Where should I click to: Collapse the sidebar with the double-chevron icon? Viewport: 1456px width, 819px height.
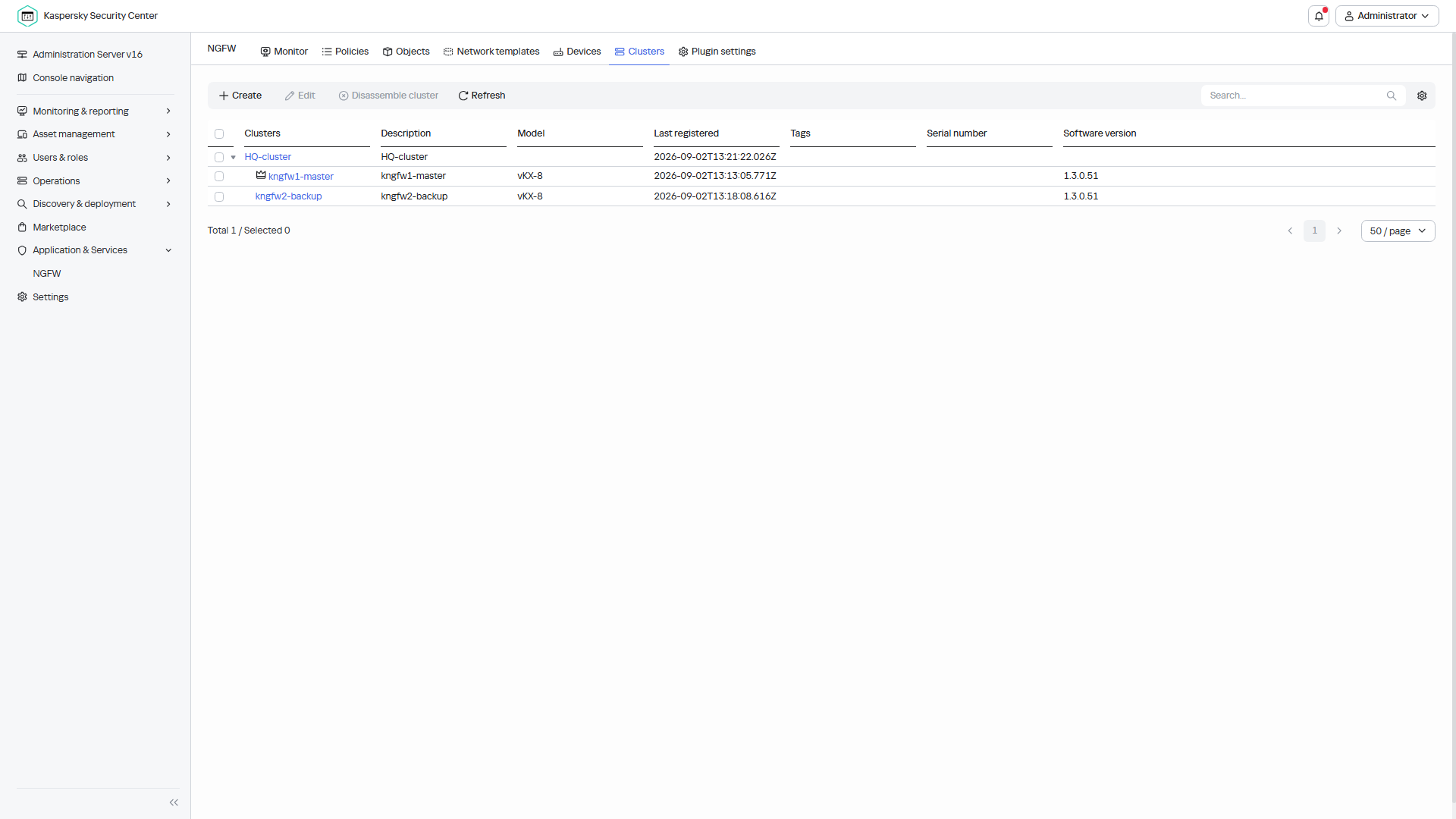(174, 802)
